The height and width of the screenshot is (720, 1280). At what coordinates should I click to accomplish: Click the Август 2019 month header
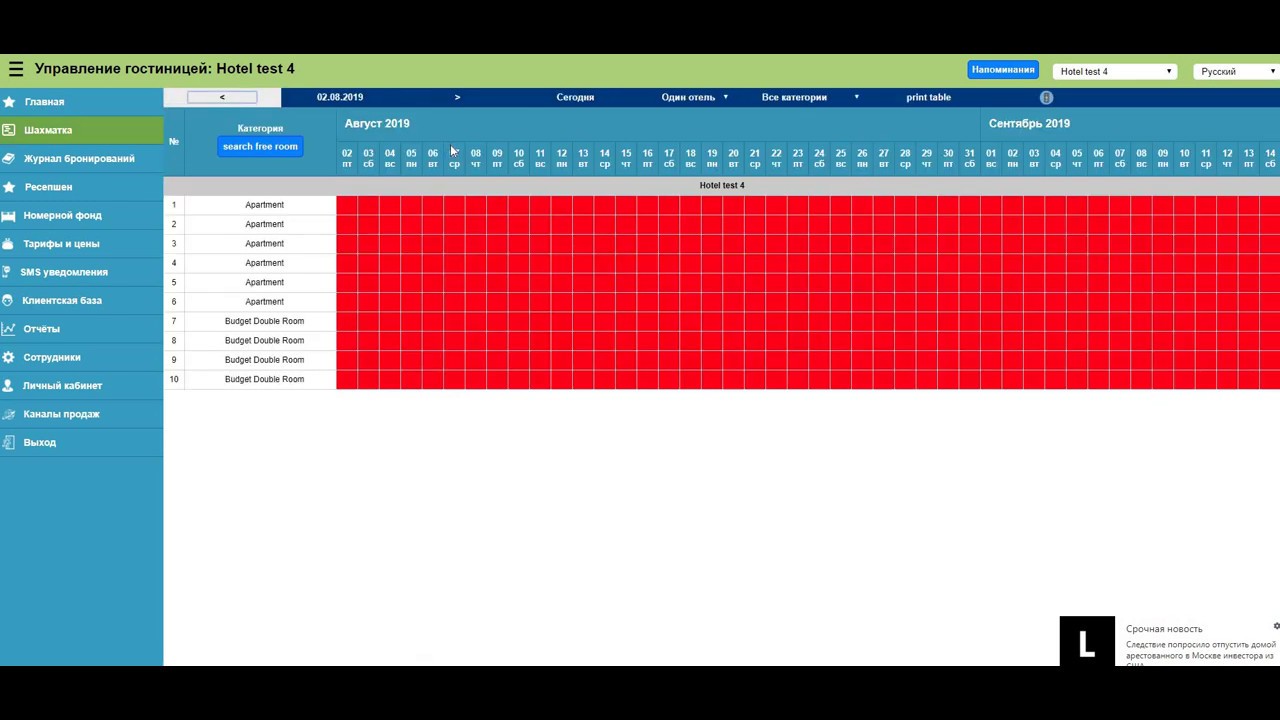coord(377,124)
